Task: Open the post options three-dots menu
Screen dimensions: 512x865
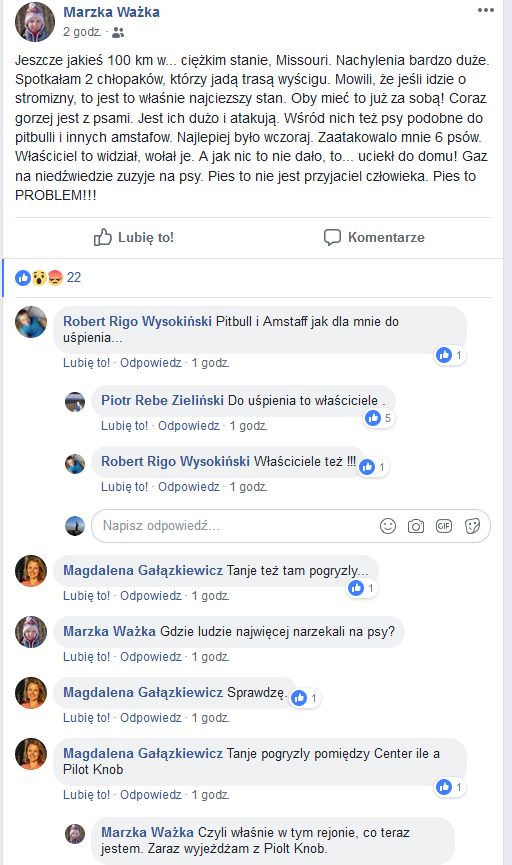Action: pyautogui.click(x=486, y=10)
